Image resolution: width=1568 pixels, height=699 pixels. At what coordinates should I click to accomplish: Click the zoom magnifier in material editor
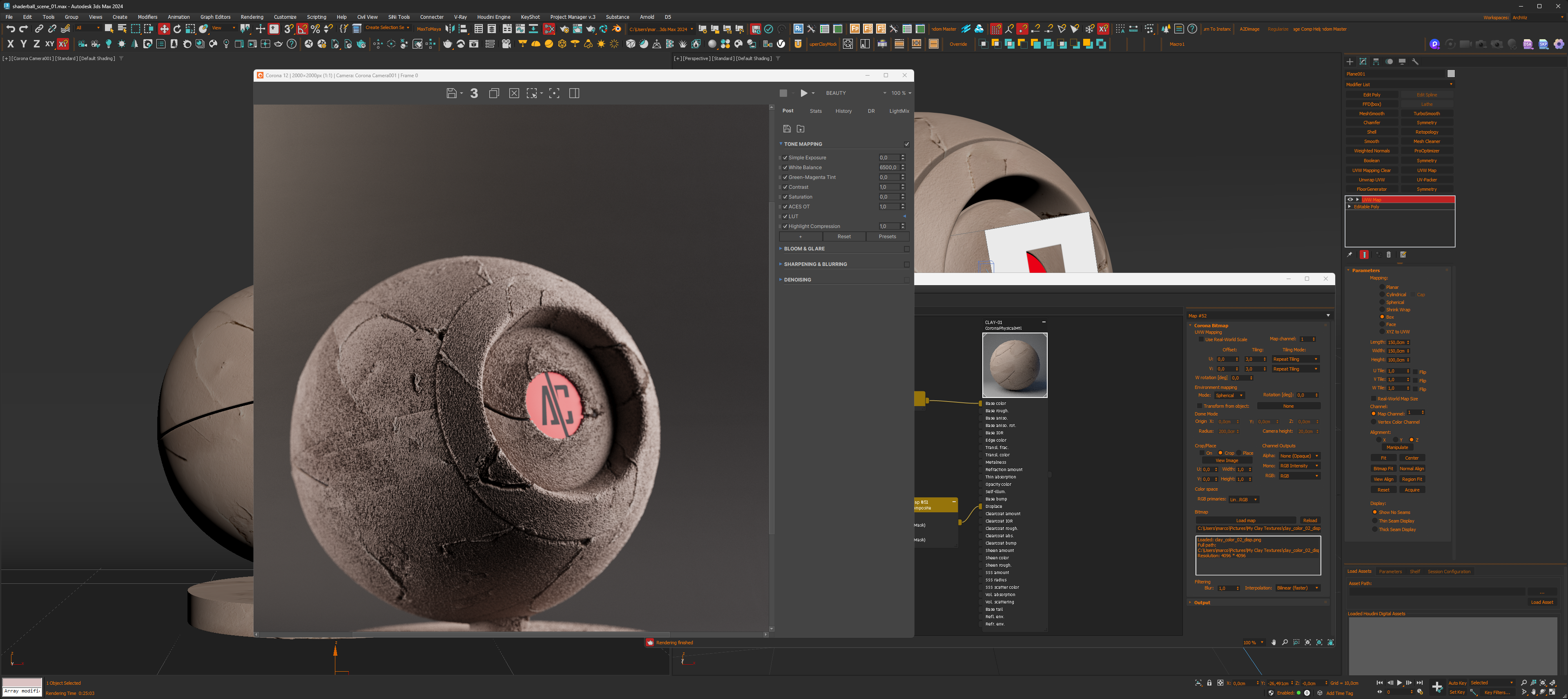click(1285, 642)
